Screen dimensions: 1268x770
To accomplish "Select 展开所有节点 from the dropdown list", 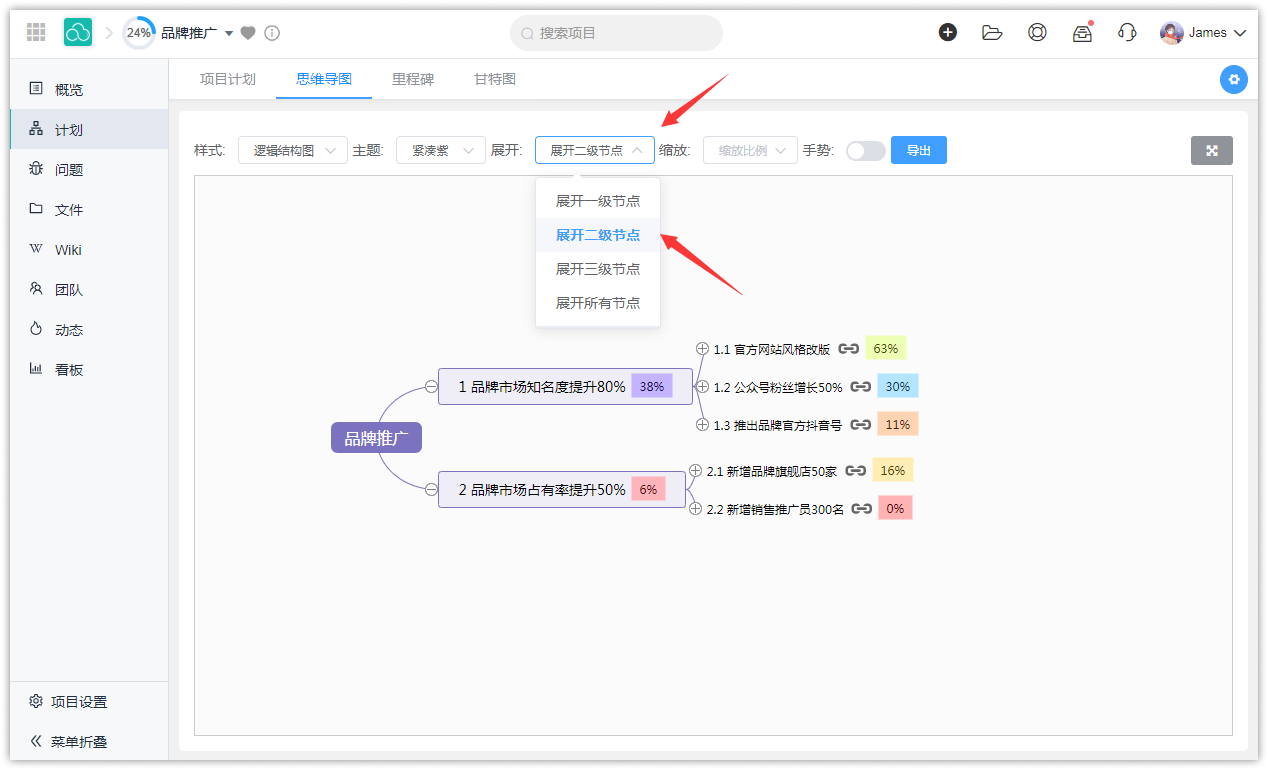I will click(598, 303).
